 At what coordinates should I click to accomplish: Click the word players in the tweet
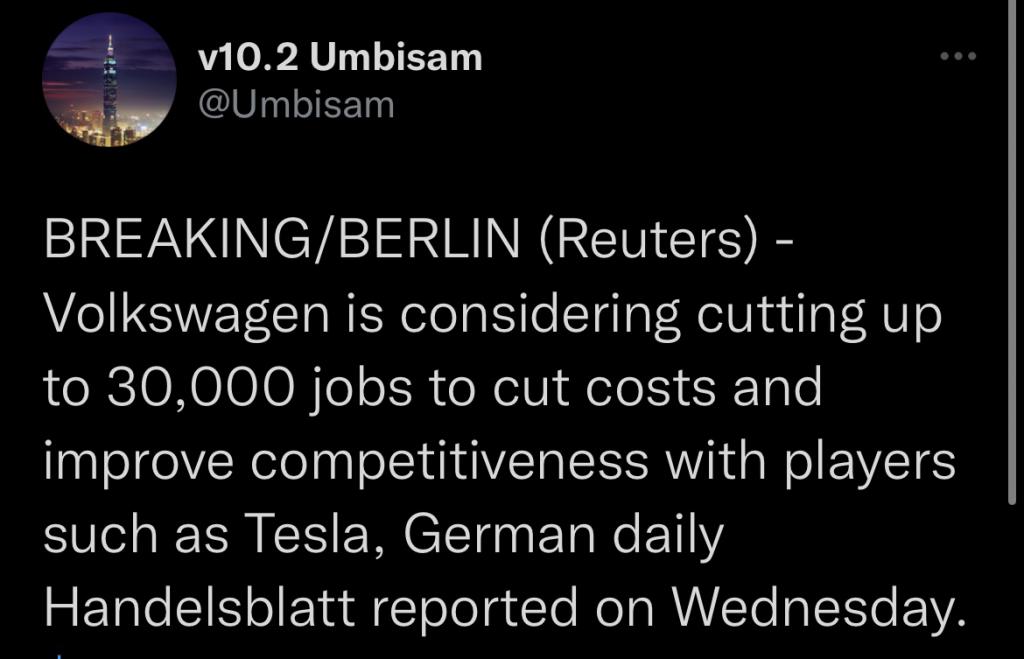[x=871, y=462]
